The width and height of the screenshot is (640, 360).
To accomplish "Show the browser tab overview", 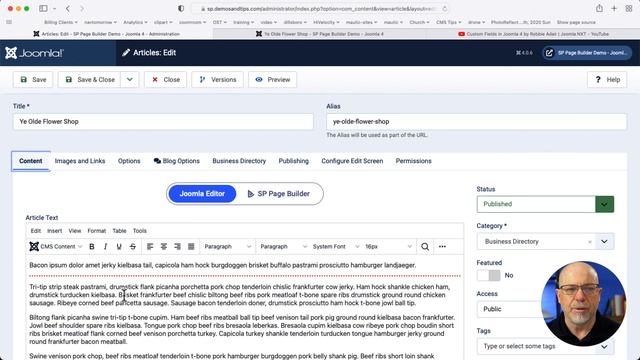I will (x=629, y=8).
